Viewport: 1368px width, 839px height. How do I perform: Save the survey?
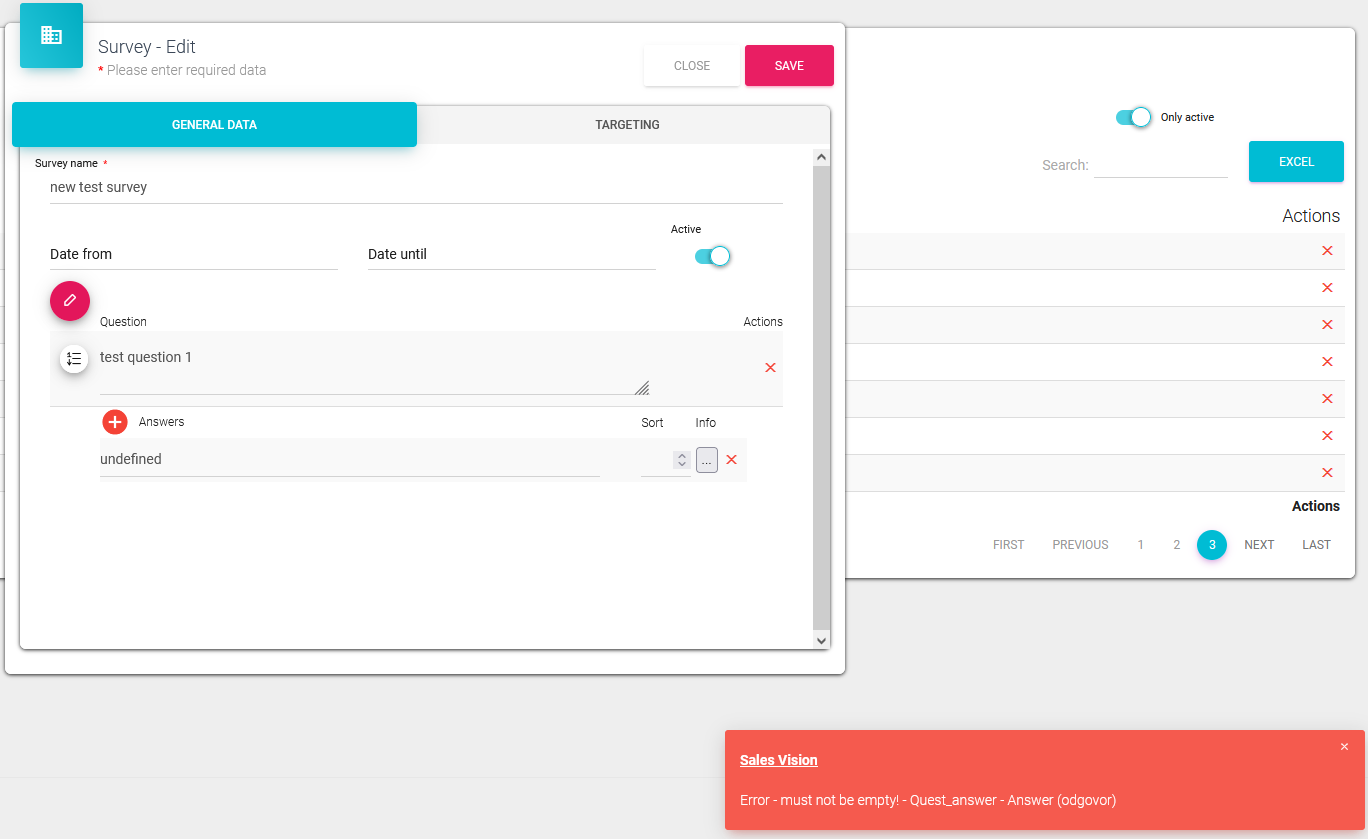coord(788,66)
